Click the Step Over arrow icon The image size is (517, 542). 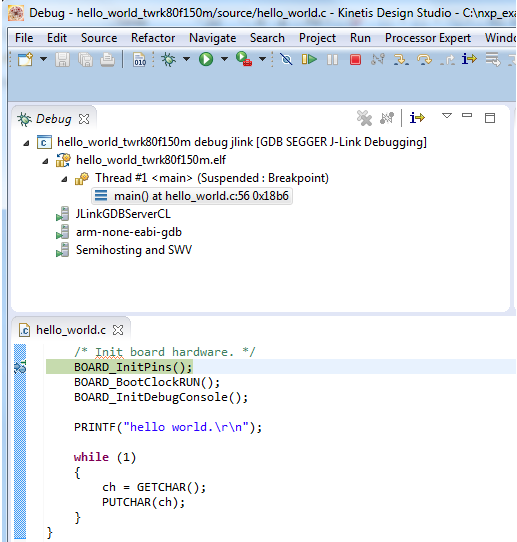[424, 59]
